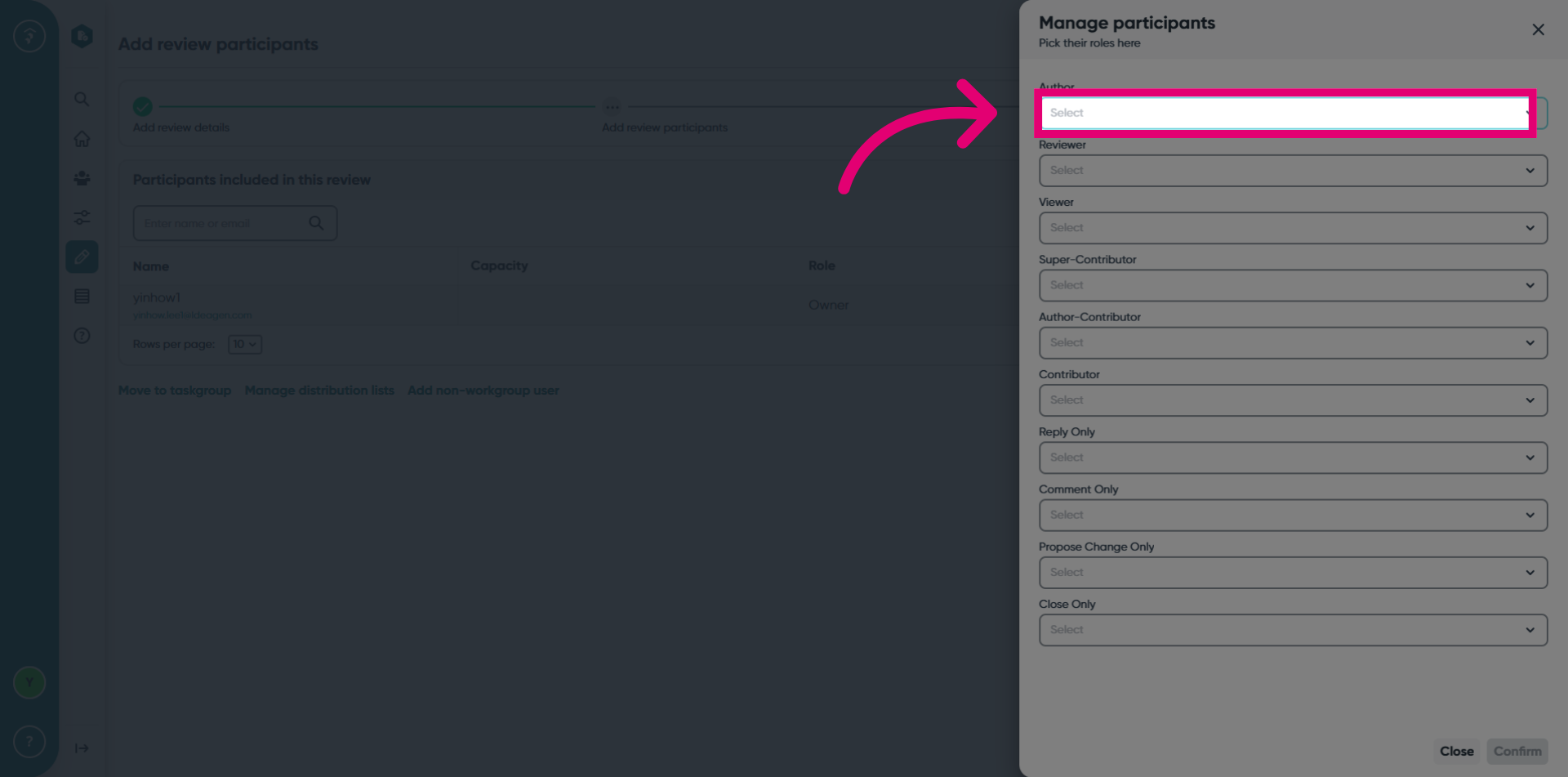Click the sidebar expand arrow icon at bottom
The width and height of the screenshot is (1568, 777).
point(82,748)
